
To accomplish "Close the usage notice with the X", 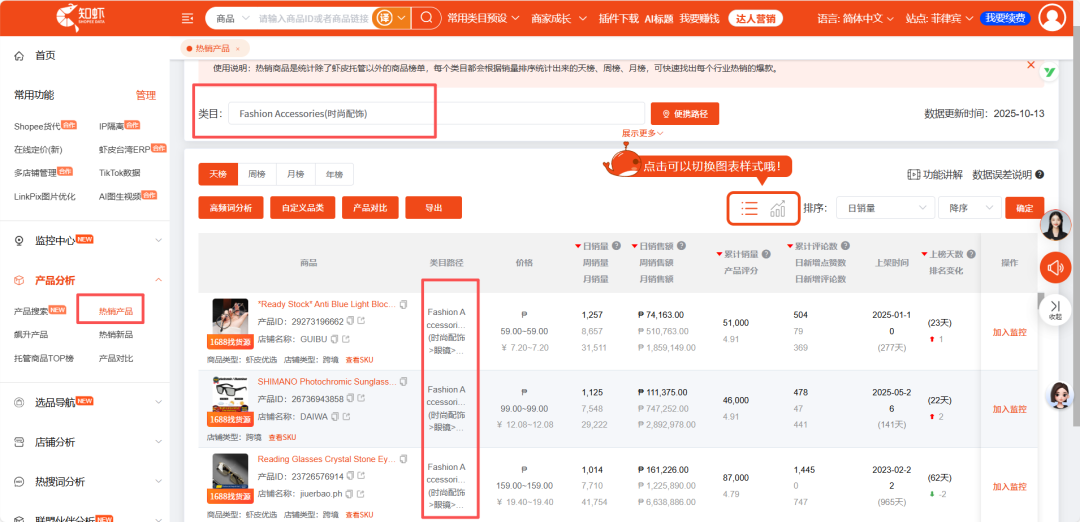I will (1031, 65).
